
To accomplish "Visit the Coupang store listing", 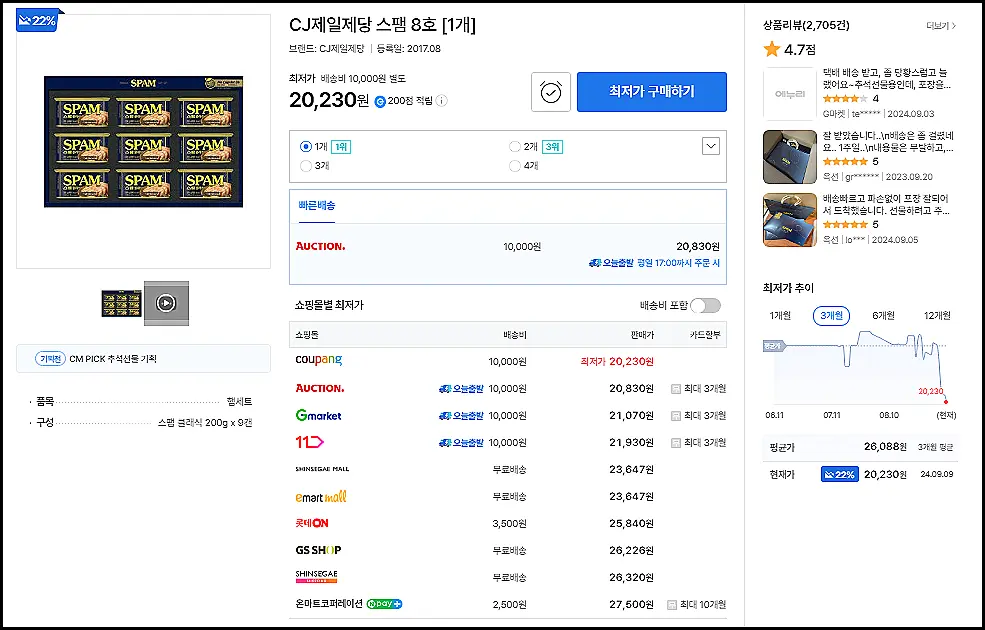I will pyautogui.click(x=319, y=361).
